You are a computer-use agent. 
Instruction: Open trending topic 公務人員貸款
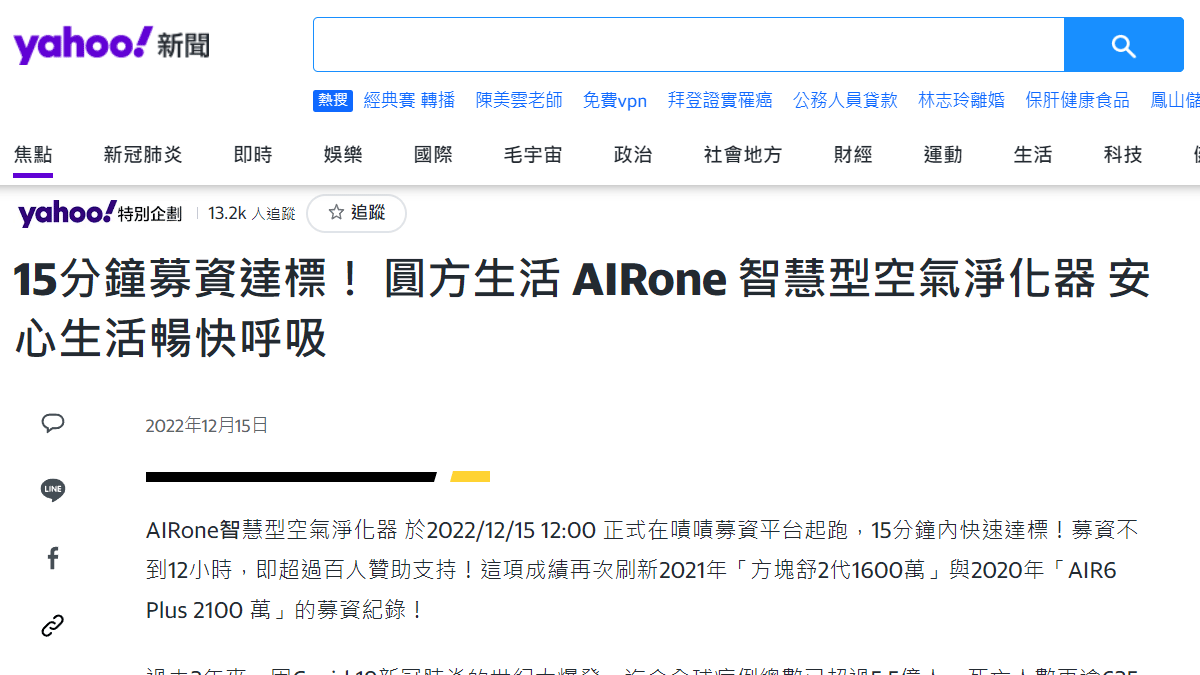point(845,100)
